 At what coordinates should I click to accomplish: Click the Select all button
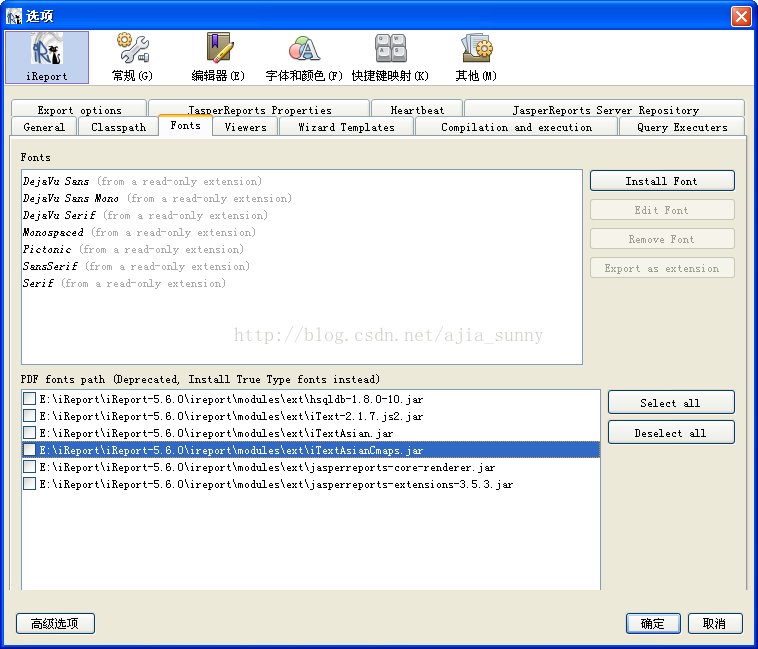(671, 403)
